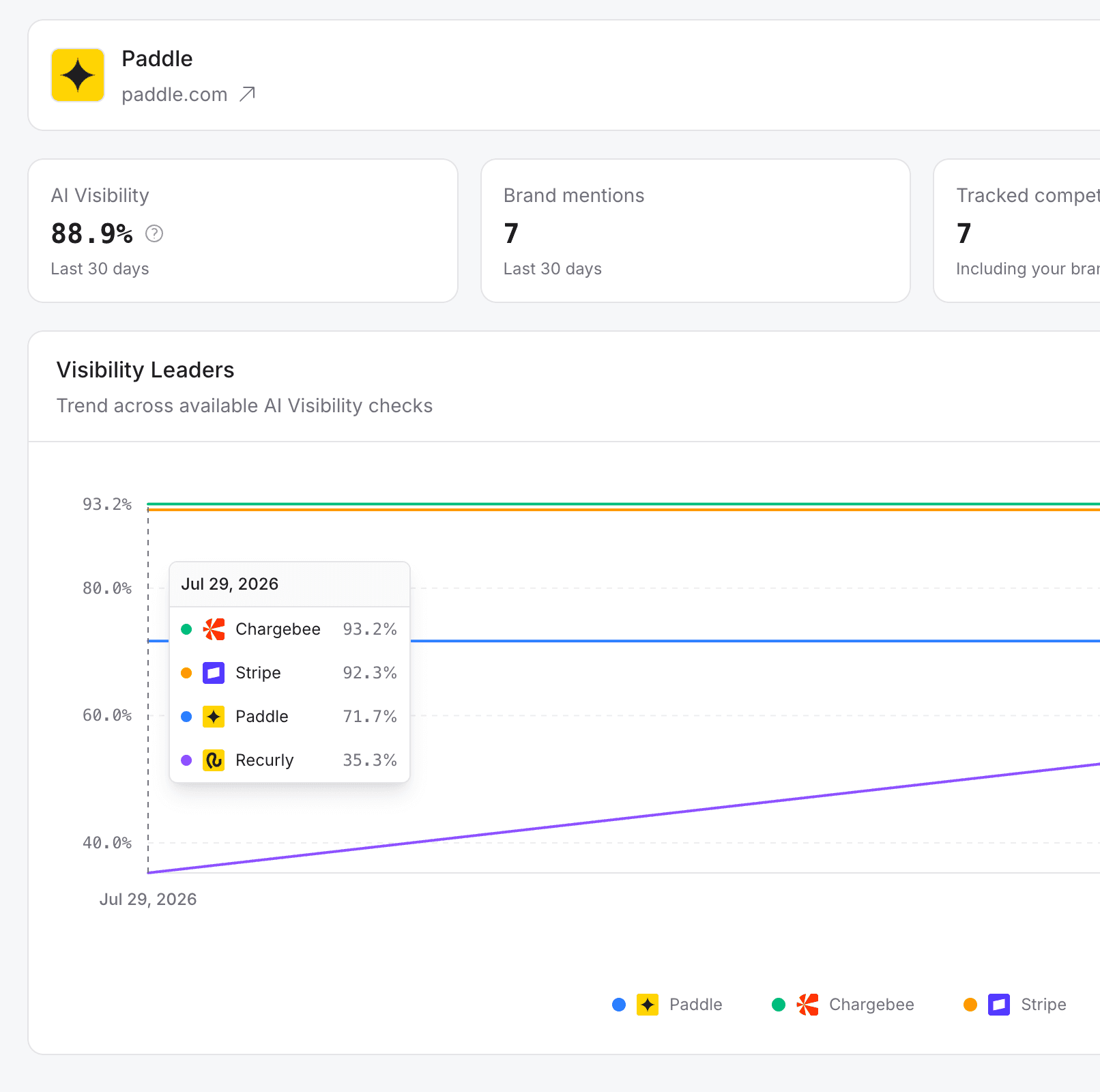The image size is (1100, 1092).
Task: Click the purple Recurly trend line
Action: (624, 818)
